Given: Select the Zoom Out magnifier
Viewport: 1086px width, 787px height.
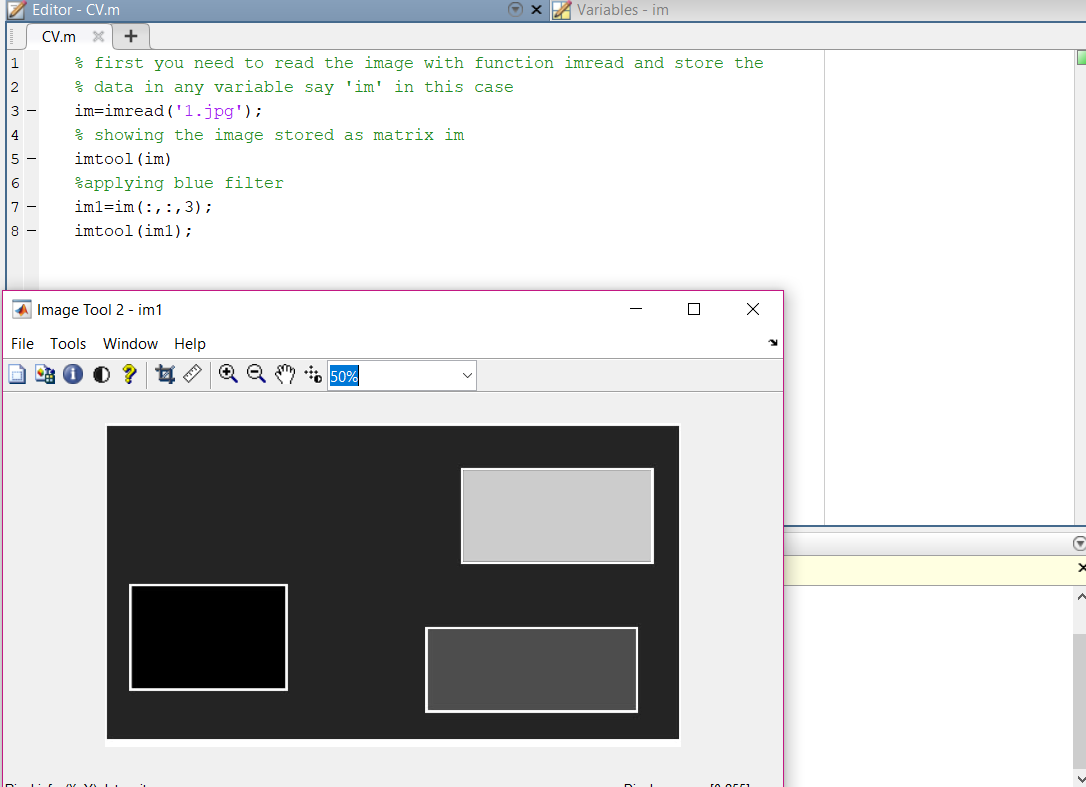Looking at the screenshot, I should click(x=256, y=374).
